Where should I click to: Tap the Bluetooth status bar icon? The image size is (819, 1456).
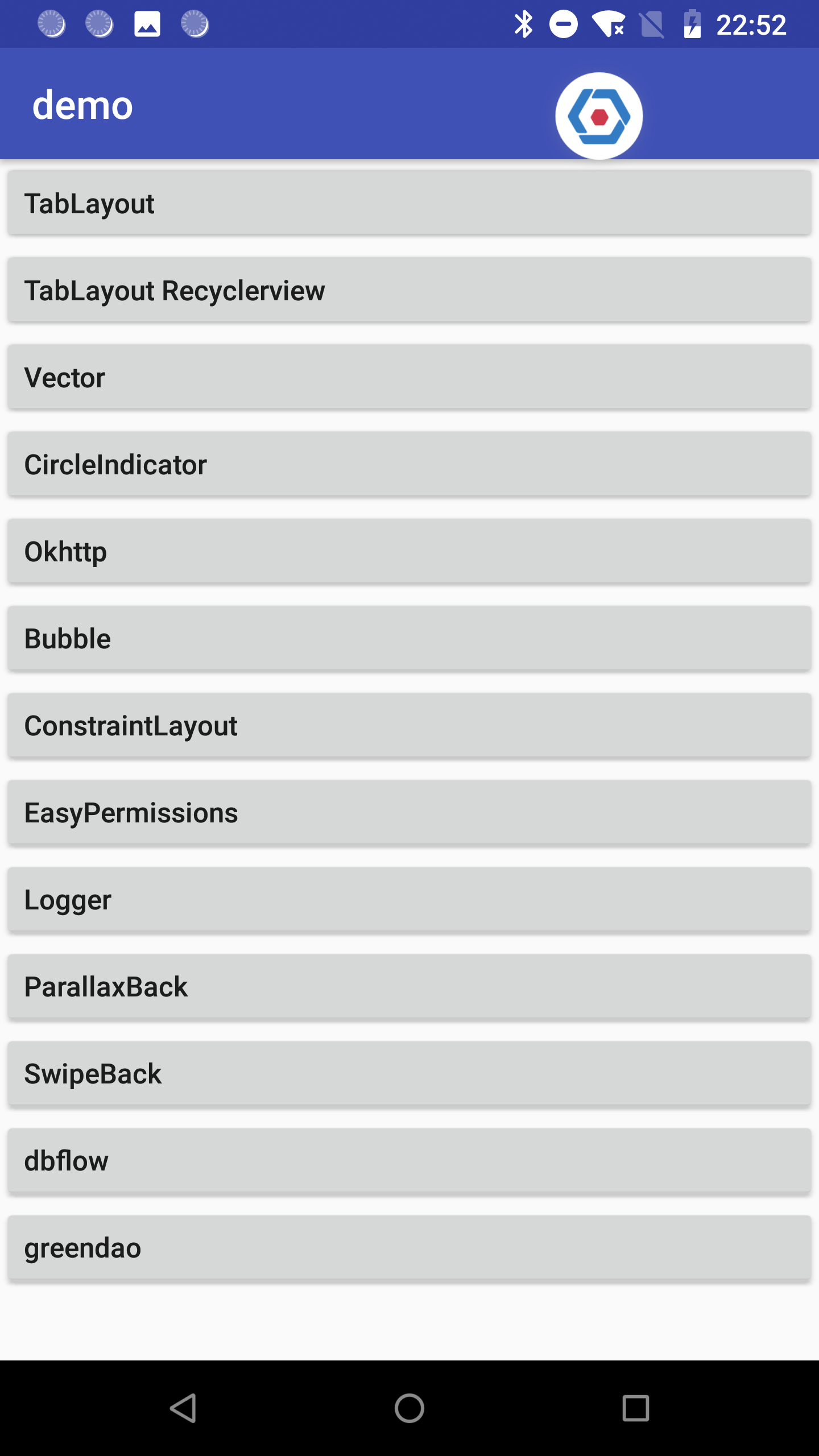coord(524,23)
